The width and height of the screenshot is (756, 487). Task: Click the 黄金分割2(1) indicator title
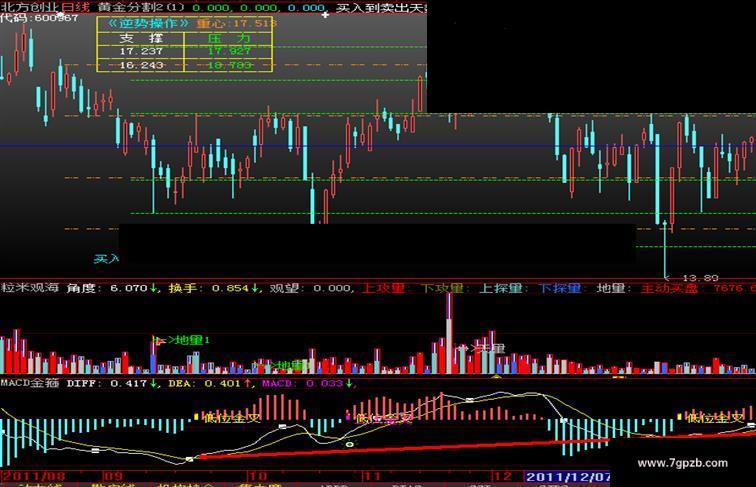[x=141, y=7]
